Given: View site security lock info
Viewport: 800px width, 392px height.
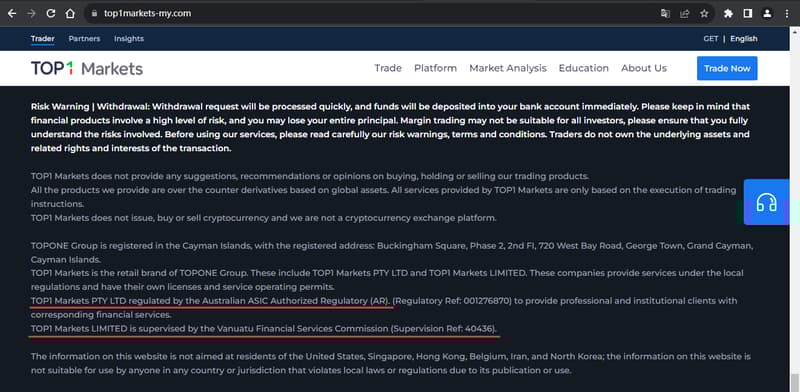Looking at the screenshot, I should tap(94, 14).
